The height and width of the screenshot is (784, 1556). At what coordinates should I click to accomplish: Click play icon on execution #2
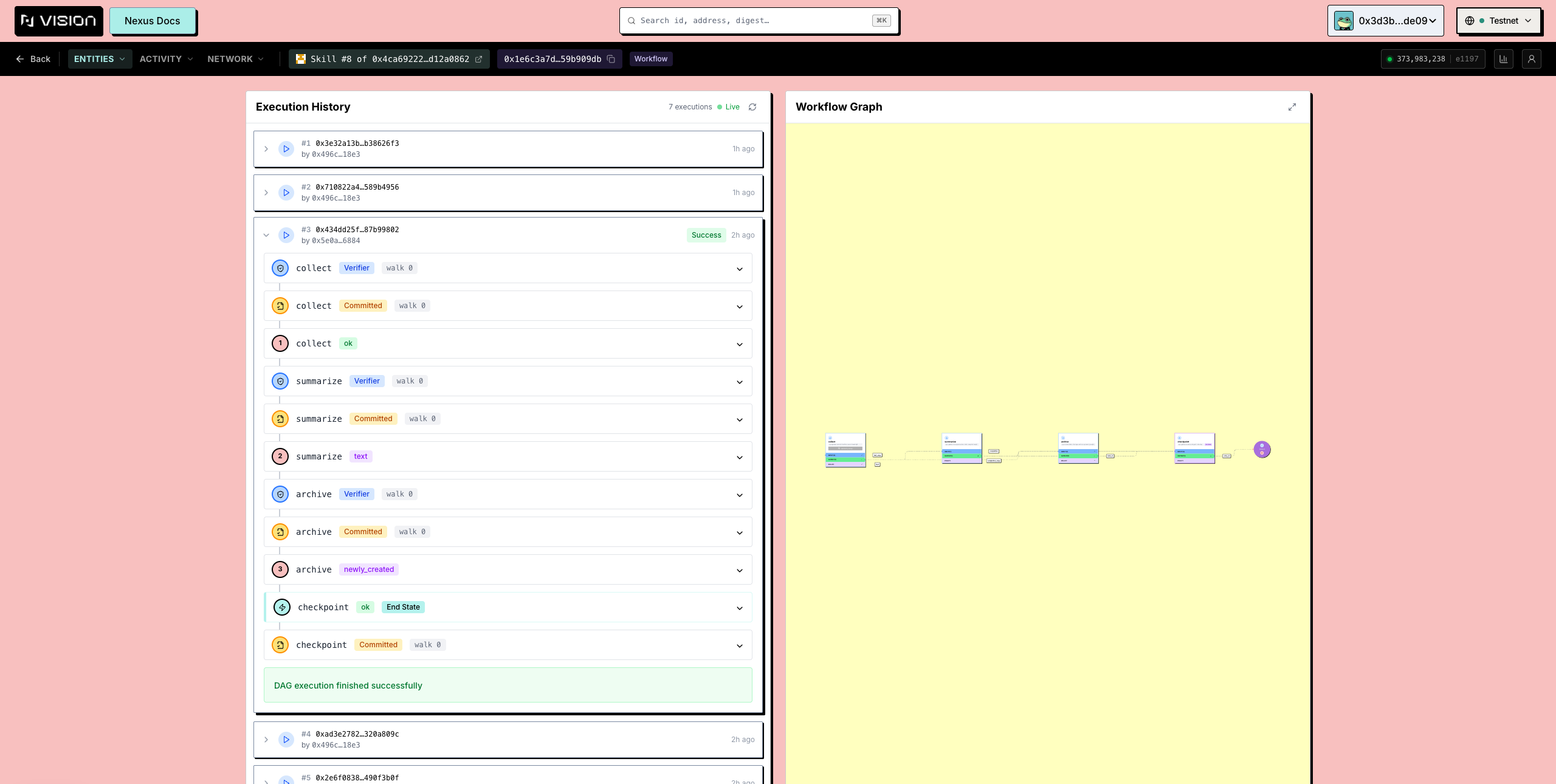tap(286, 193)
